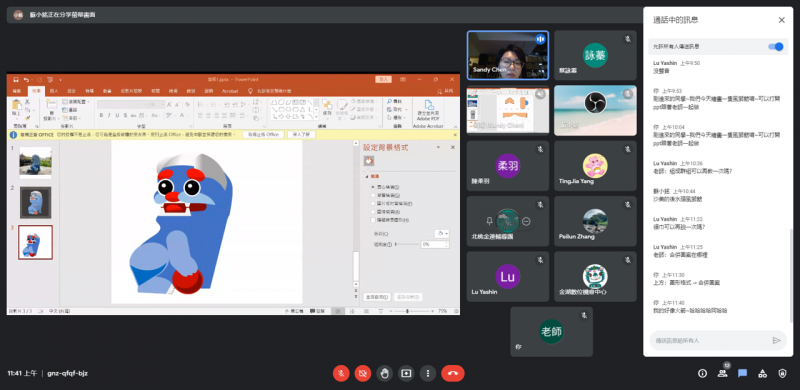Click the Find 尋找 magnifier in ribbon
800x390 pixels.
coord(395,102)
